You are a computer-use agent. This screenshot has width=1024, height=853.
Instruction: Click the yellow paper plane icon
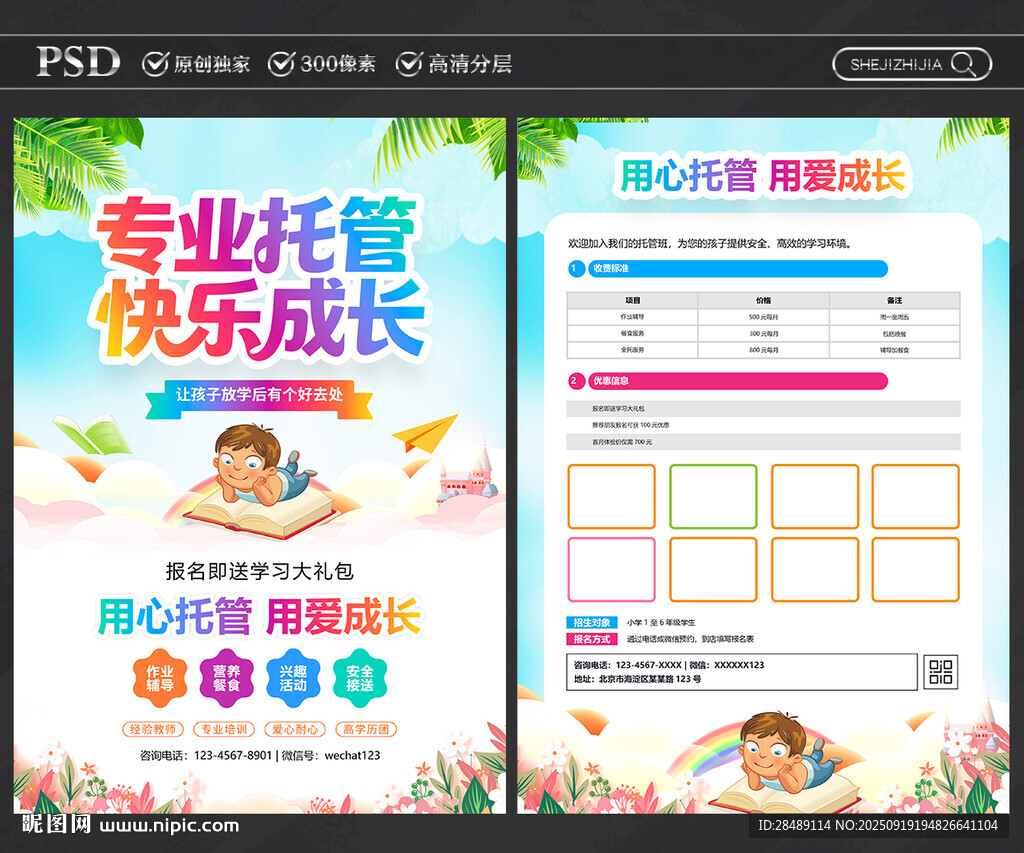coord(424,434)
